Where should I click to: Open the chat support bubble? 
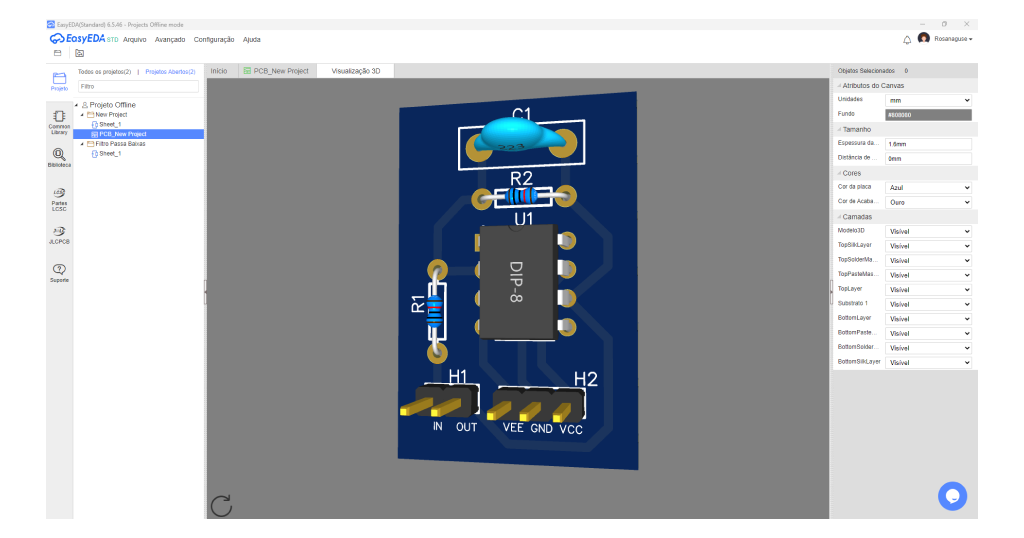(x=952, y=496)
